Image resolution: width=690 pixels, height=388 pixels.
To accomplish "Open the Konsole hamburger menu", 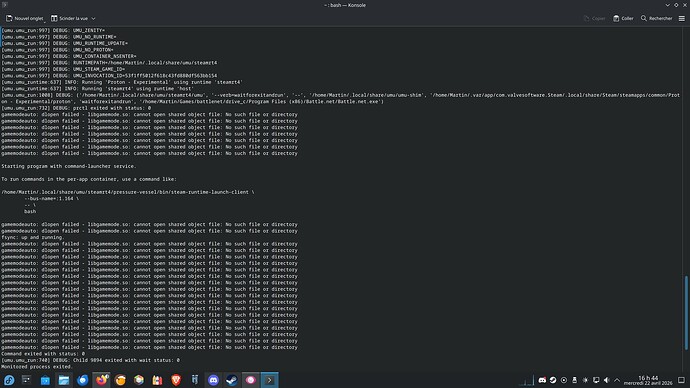I will click(682, 18).
